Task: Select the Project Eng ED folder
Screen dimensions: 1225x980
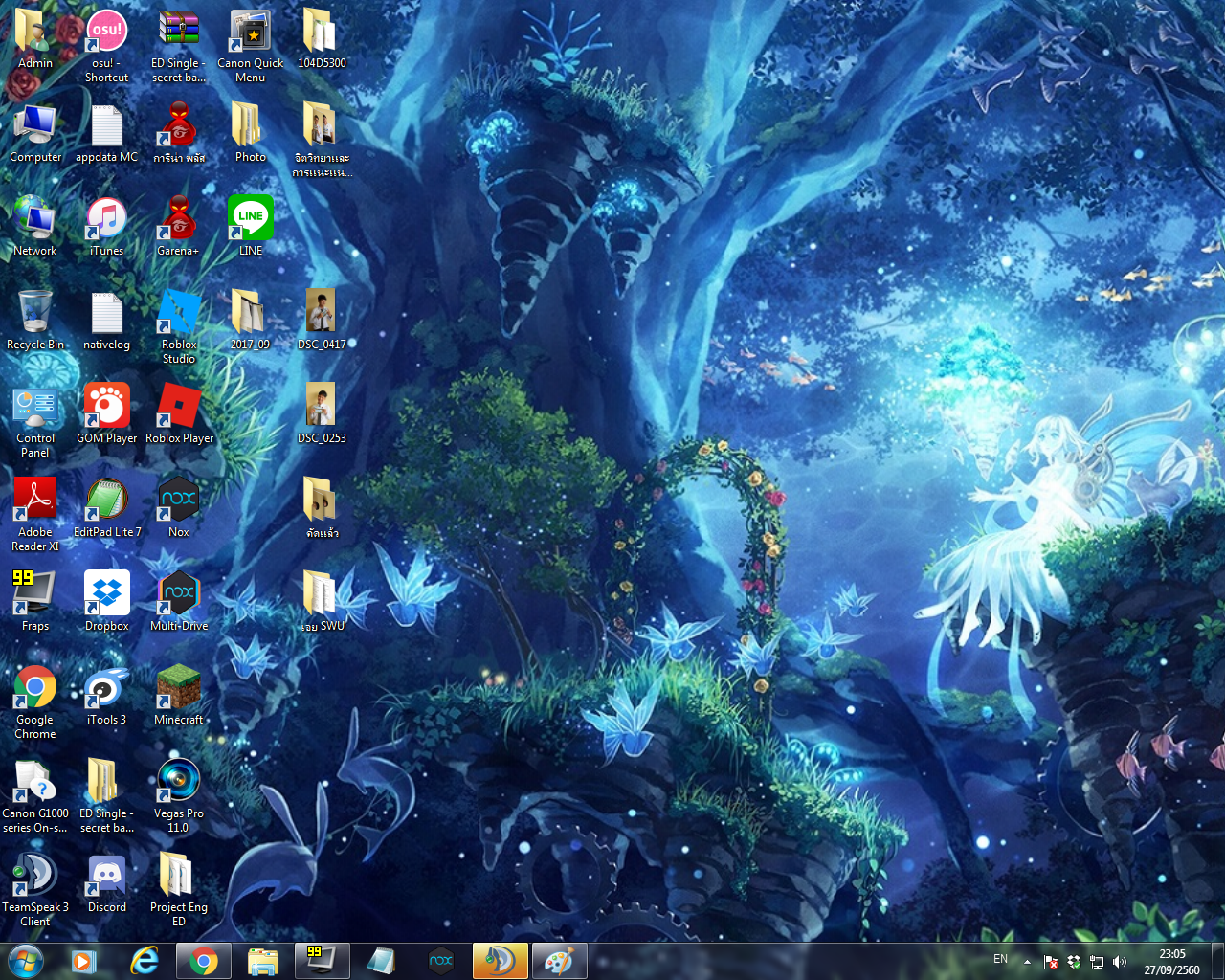Action: [179, 889]
